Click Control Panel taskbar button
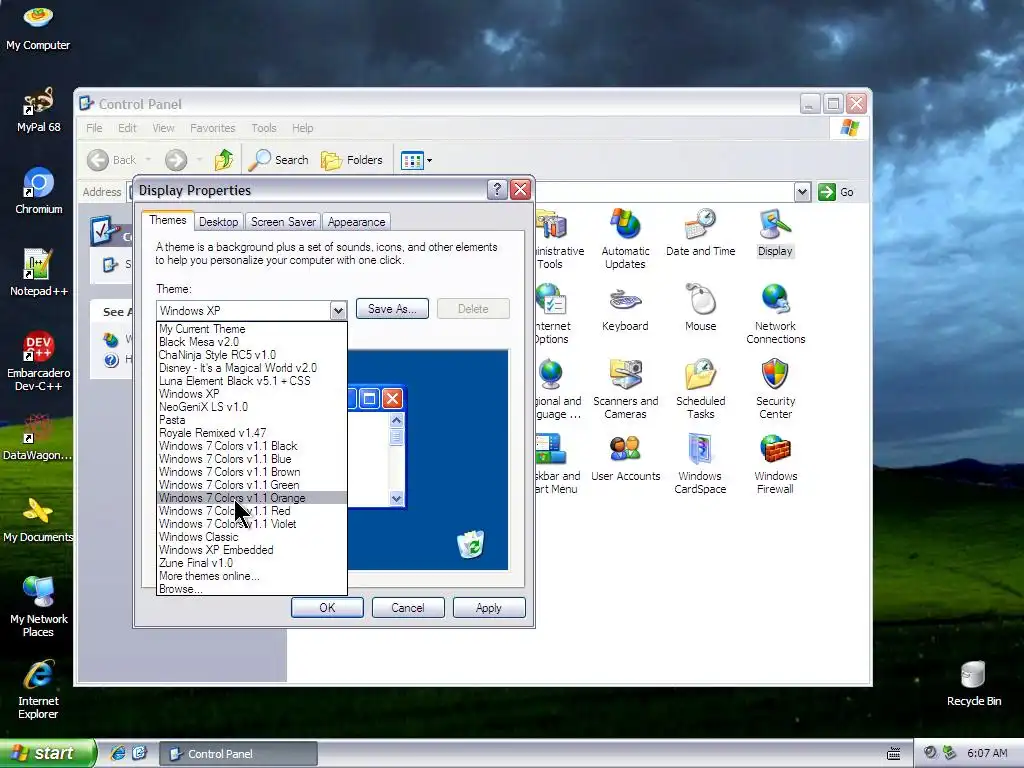 (238, 754)
